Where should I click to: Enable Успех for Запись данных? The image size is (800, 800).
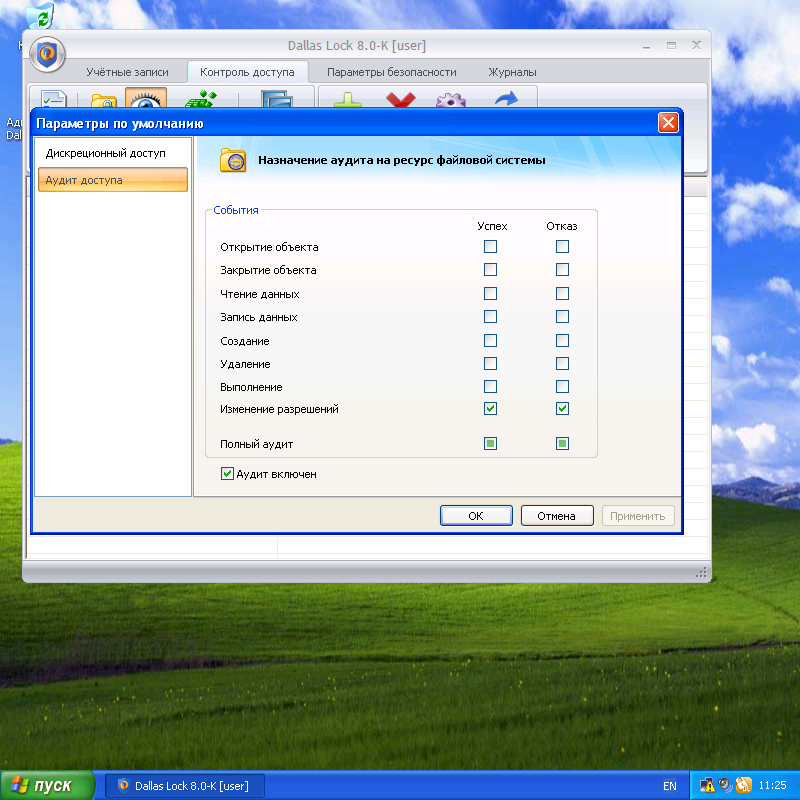pos(490,316)
